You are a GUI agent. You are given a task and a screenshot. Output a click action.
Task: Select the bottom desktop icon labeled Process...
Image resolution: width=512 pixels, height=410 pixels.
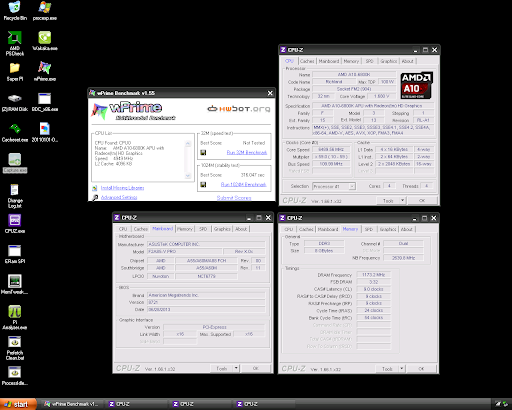15,376
